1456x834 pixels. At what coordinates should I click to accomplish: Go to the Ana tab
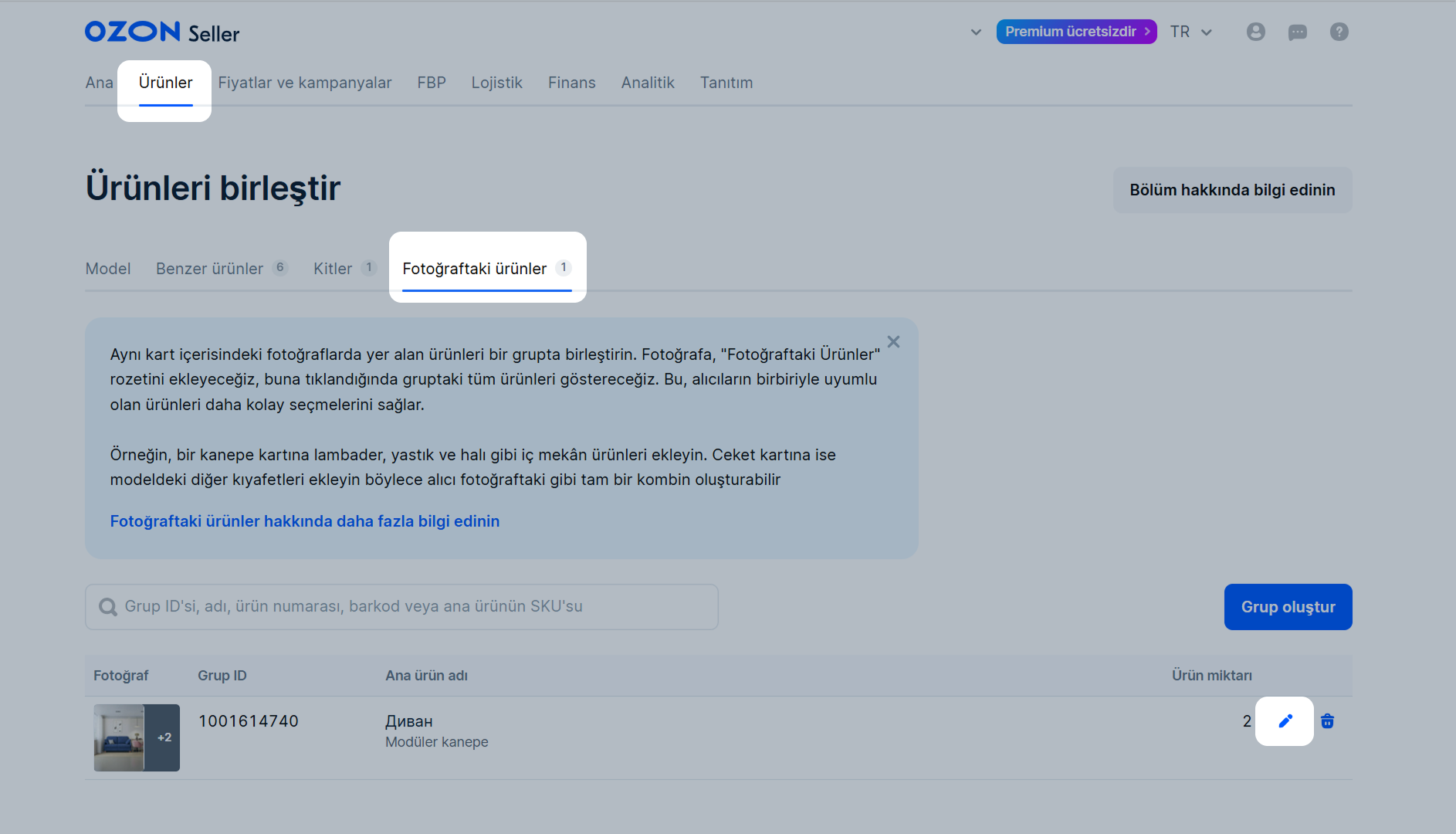(x=100, y=83)
